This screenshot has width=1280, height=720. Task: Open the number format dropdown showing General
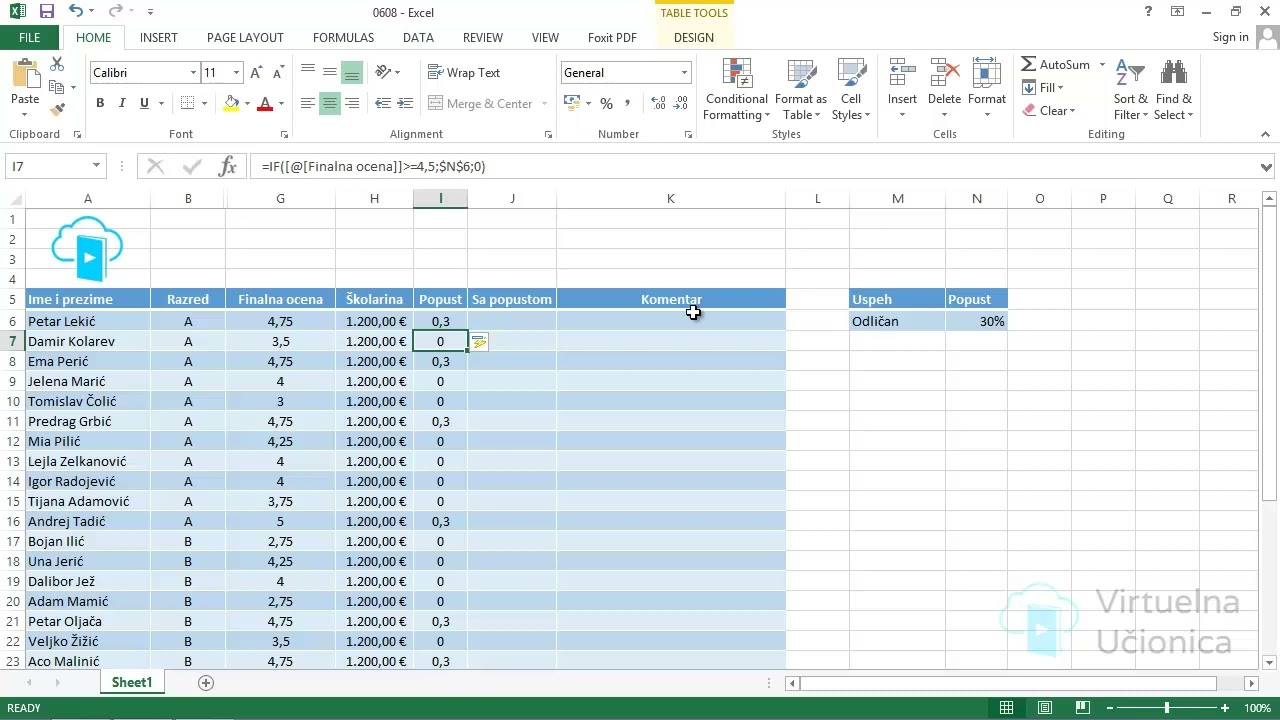[x=685, y=73]
